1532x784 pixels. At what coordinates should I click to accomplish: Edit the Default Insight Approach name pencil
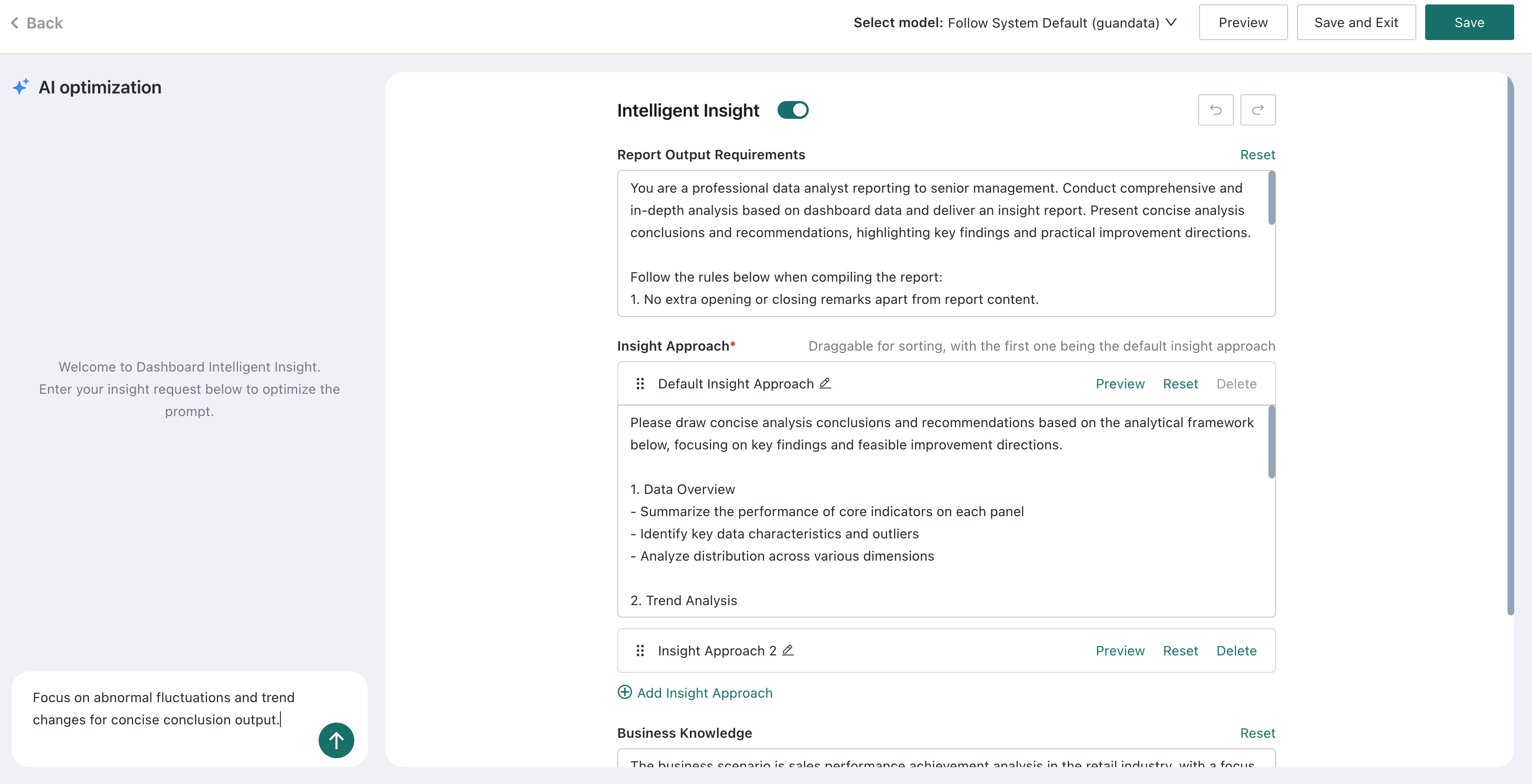tap(825, 384)
